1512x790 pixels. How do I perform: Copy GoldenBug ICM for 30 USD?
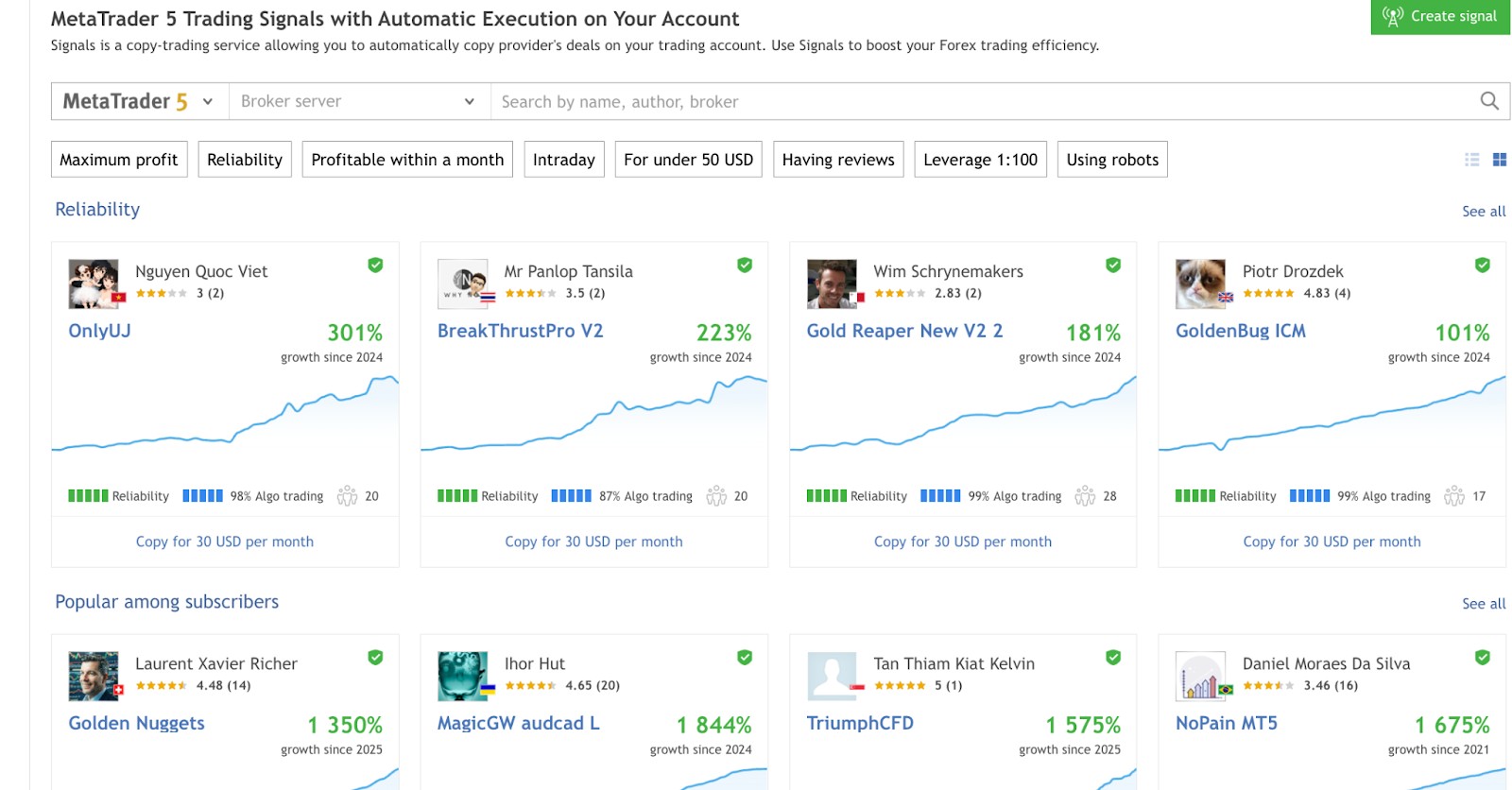click(1332, 541)
